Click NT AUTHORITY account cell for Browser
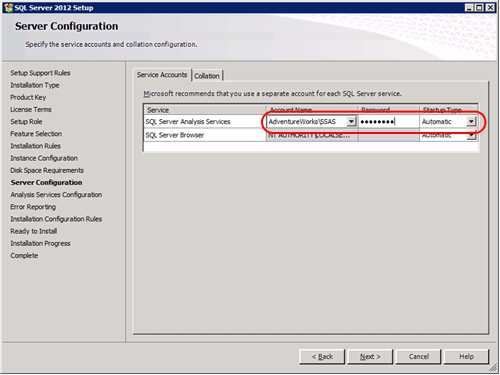This screenshot has width=500, height=375. 312,135
